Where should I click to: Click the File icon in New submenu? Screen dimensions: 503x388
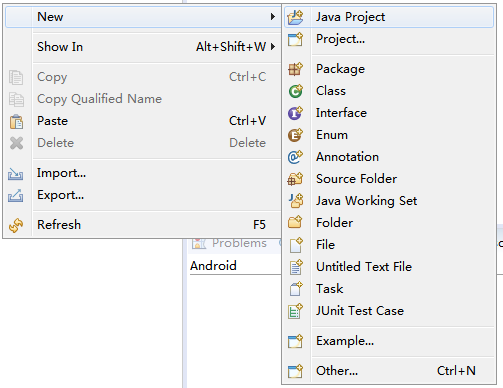[x=295, y=245]
